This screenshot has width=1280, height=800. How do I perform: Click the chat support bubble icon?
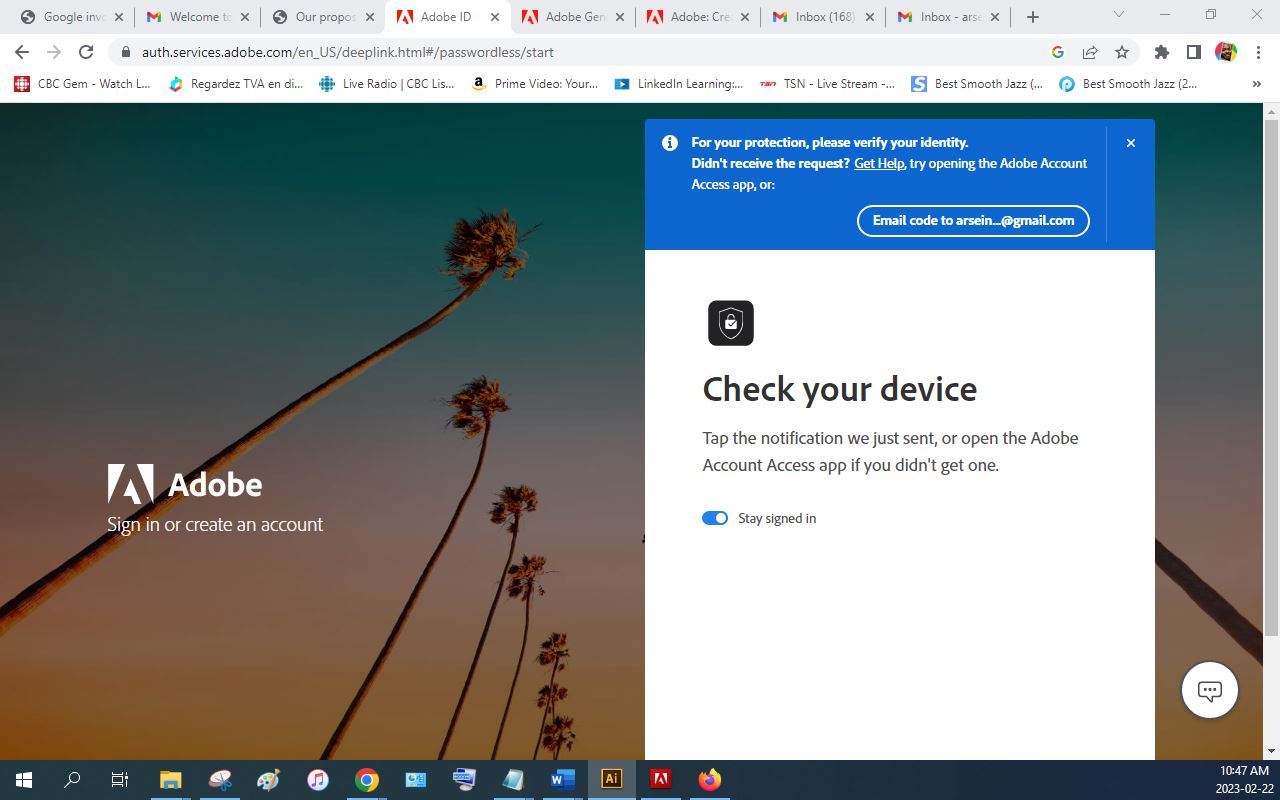(1209, 690)
